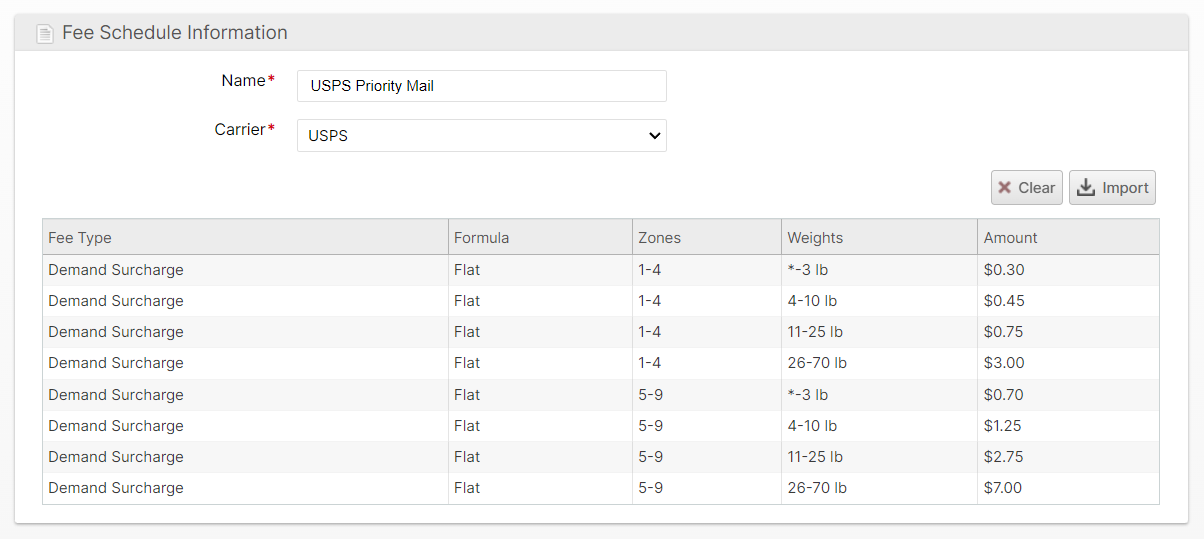Click the Name field with USPS Priority Mail
Screen dimensions: 1204x539
(481, 86)
